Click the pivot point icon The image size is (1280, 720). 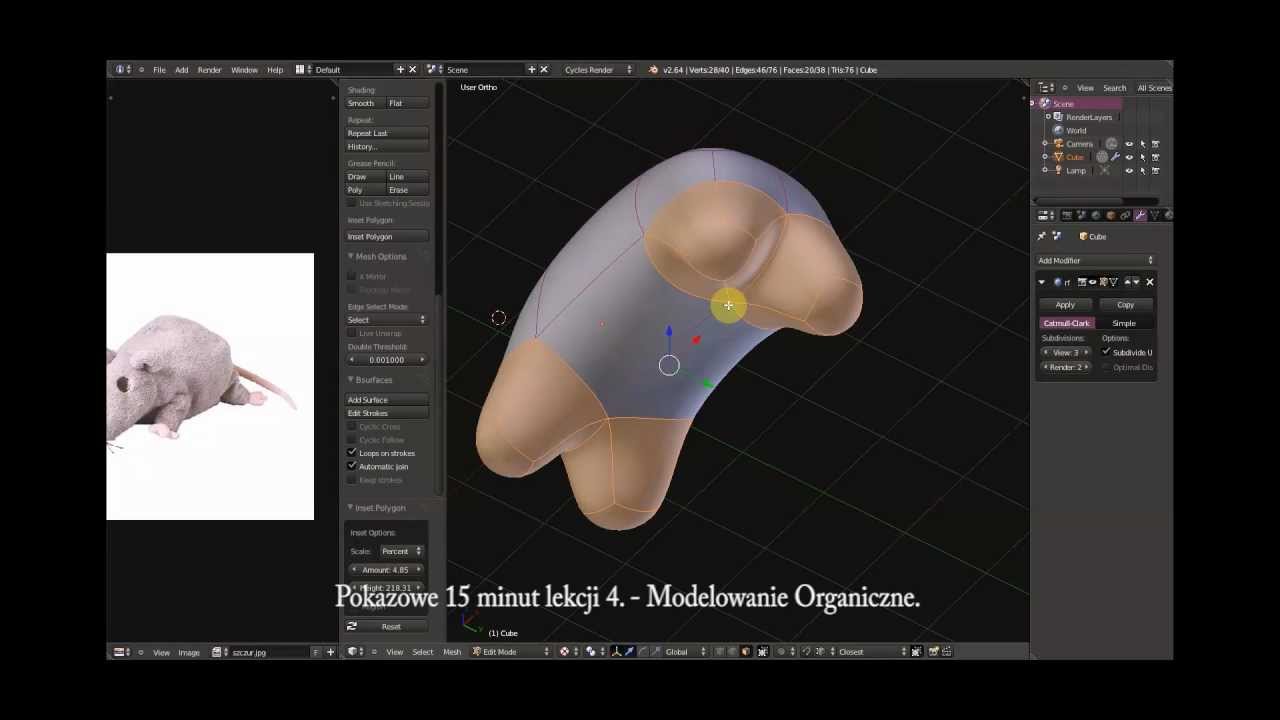click(x=592, y=652)
